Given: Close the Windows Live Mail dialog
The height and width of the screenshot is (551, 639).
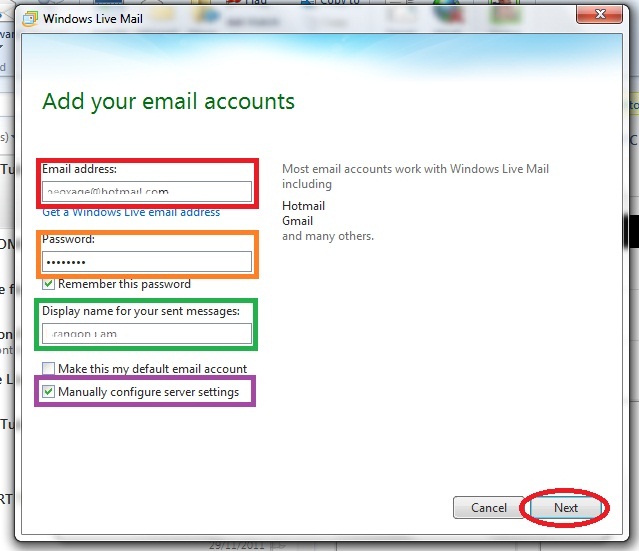Looking at the screenshot, I should (x=599, y=14).
